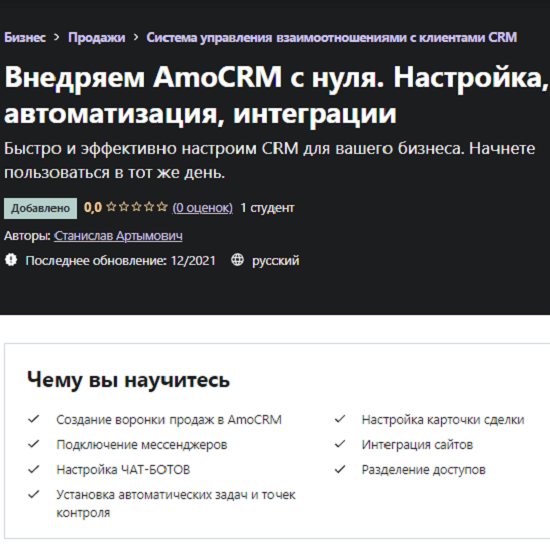550x550 pixels.
Task: Click 'Последнее обновление: 12/2021' text
Action: (x=120, y=261)
